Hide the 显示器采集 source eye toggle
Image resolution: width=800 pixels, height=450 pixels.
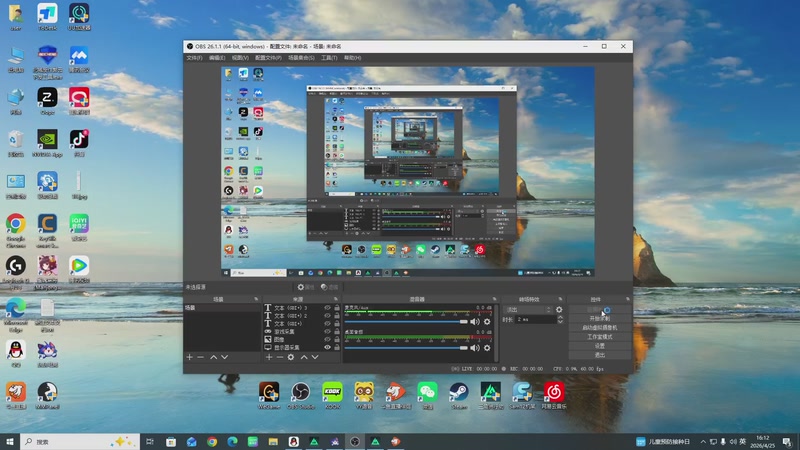pos(327,347)
